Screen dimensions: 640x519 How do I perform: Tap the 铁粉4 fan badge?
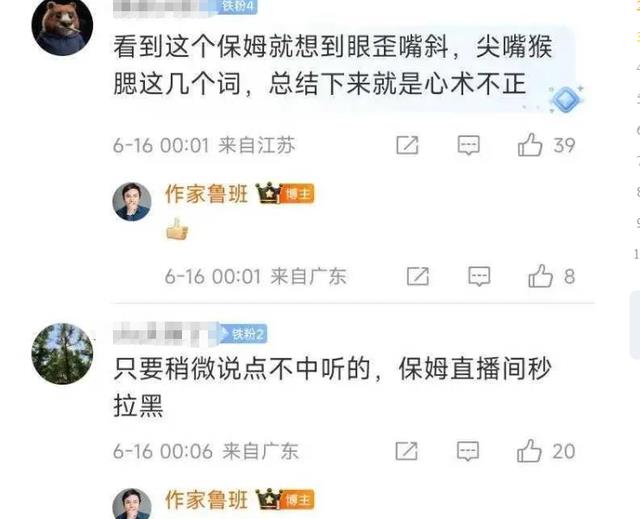click(238, 7)
